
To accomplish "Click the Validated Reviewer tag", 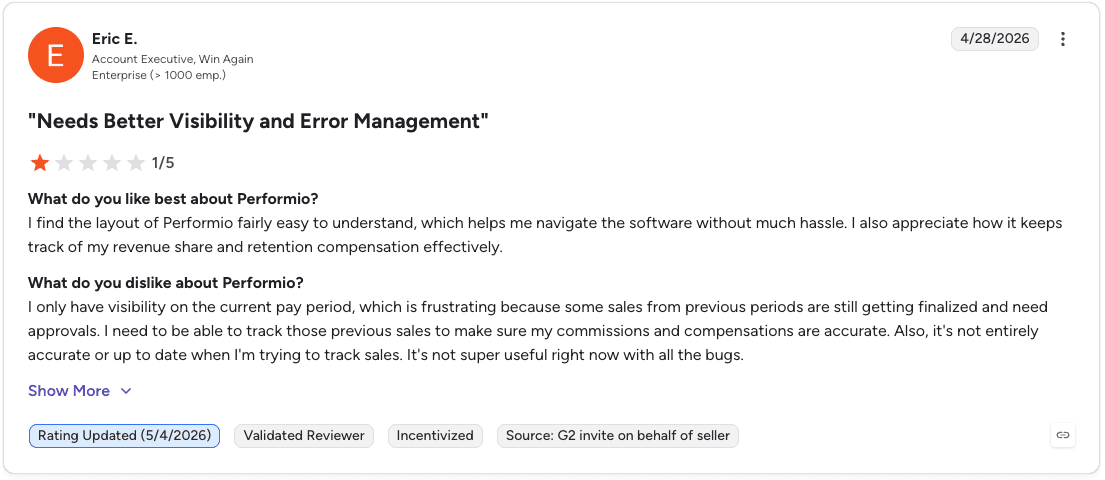I will (x=304, y=436).
